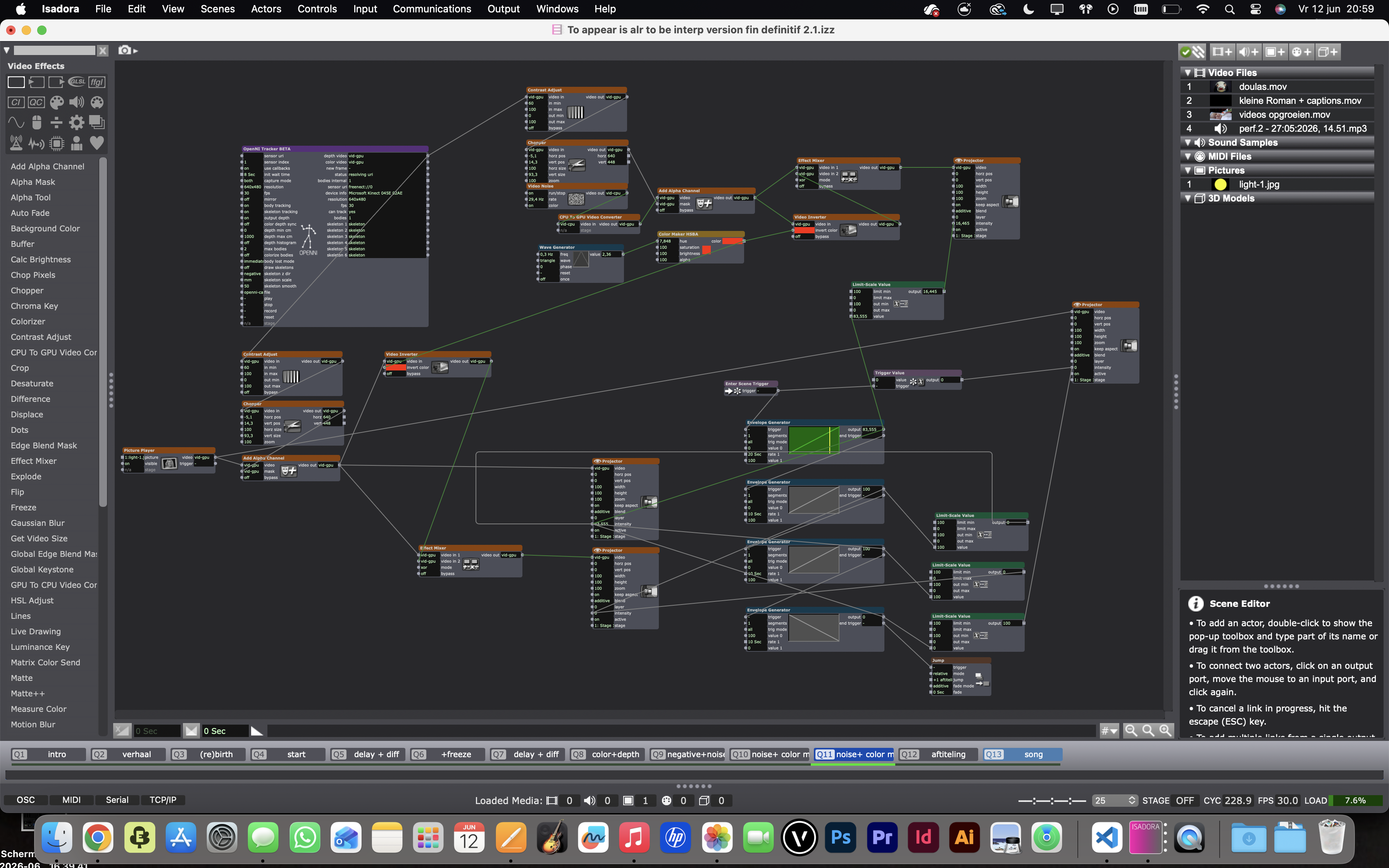Click the Serial status button
The width and height of the screenshot is (1389, 868).
tap(117, 800)
